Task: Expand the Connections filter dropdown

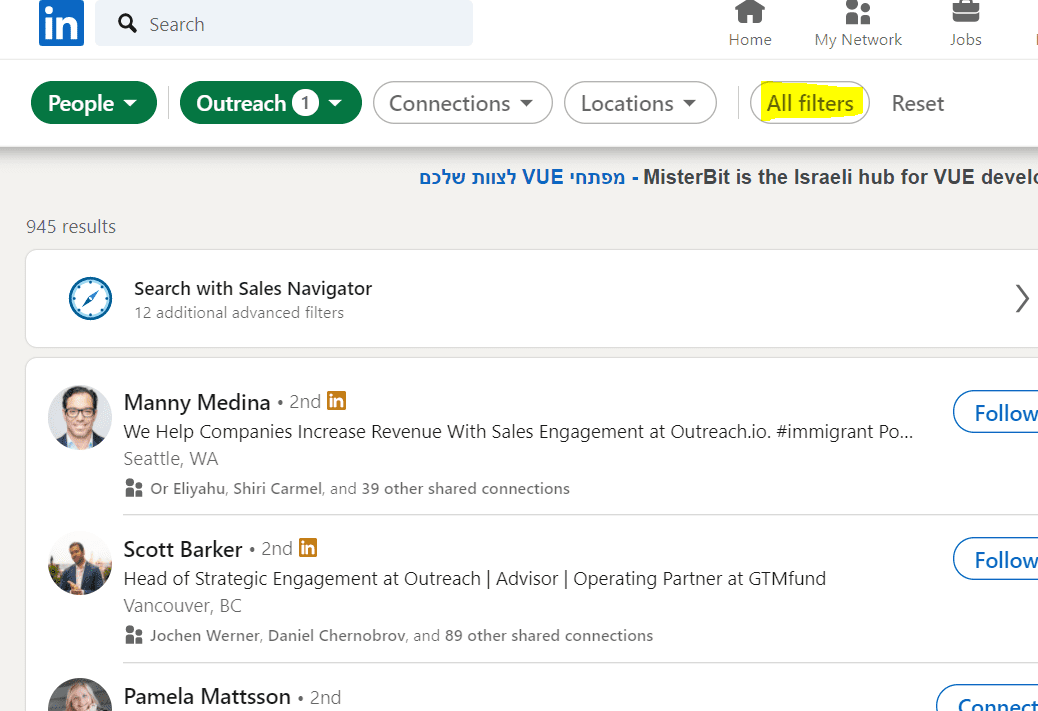Action: (463, 103)
